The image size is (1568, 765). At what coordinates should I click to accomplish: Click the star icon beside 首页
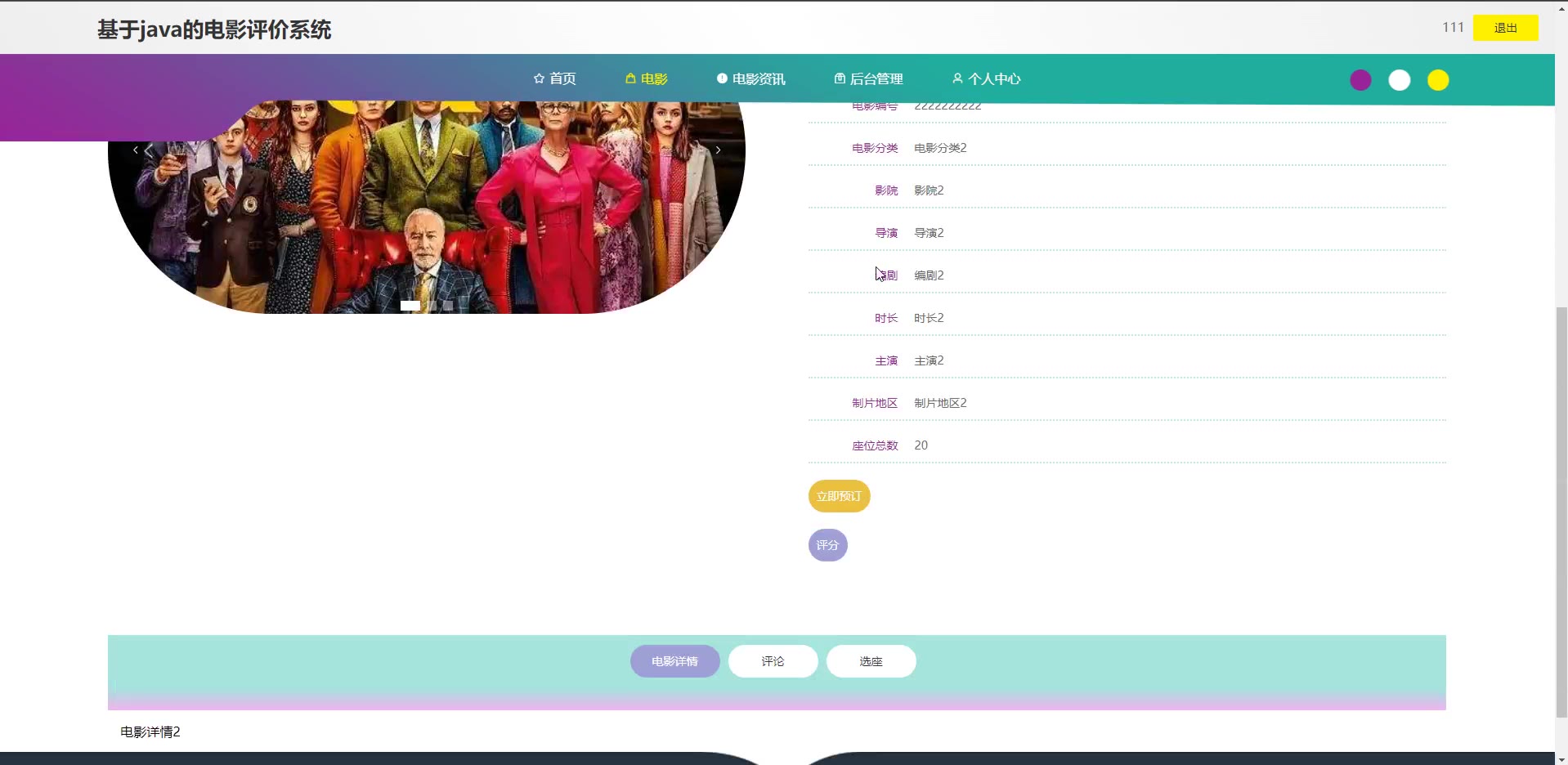pos(539,78)
